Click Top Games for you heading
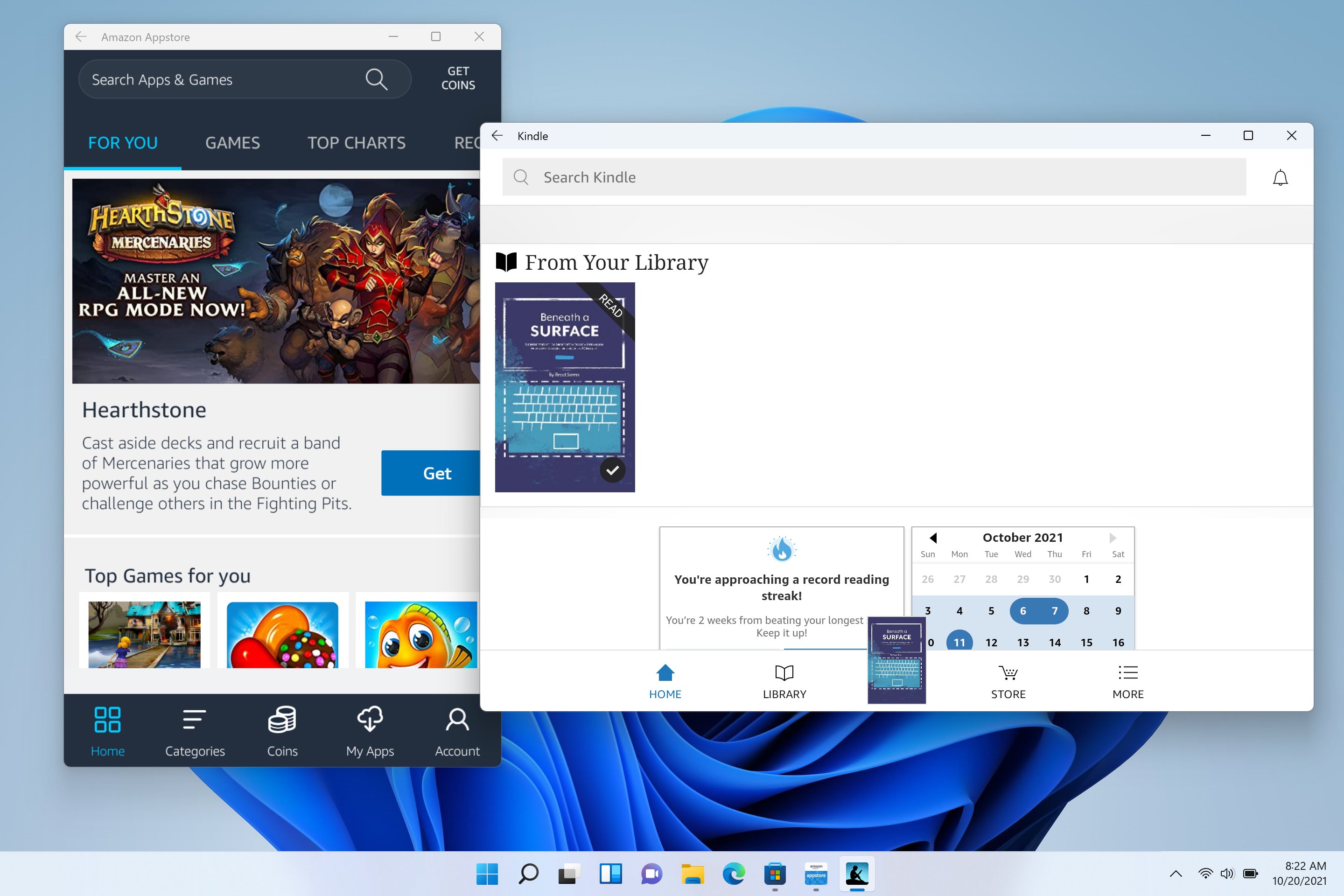The width and height of the screenshot is (1344, 896). pyautogui.click(x=168, y=575)
